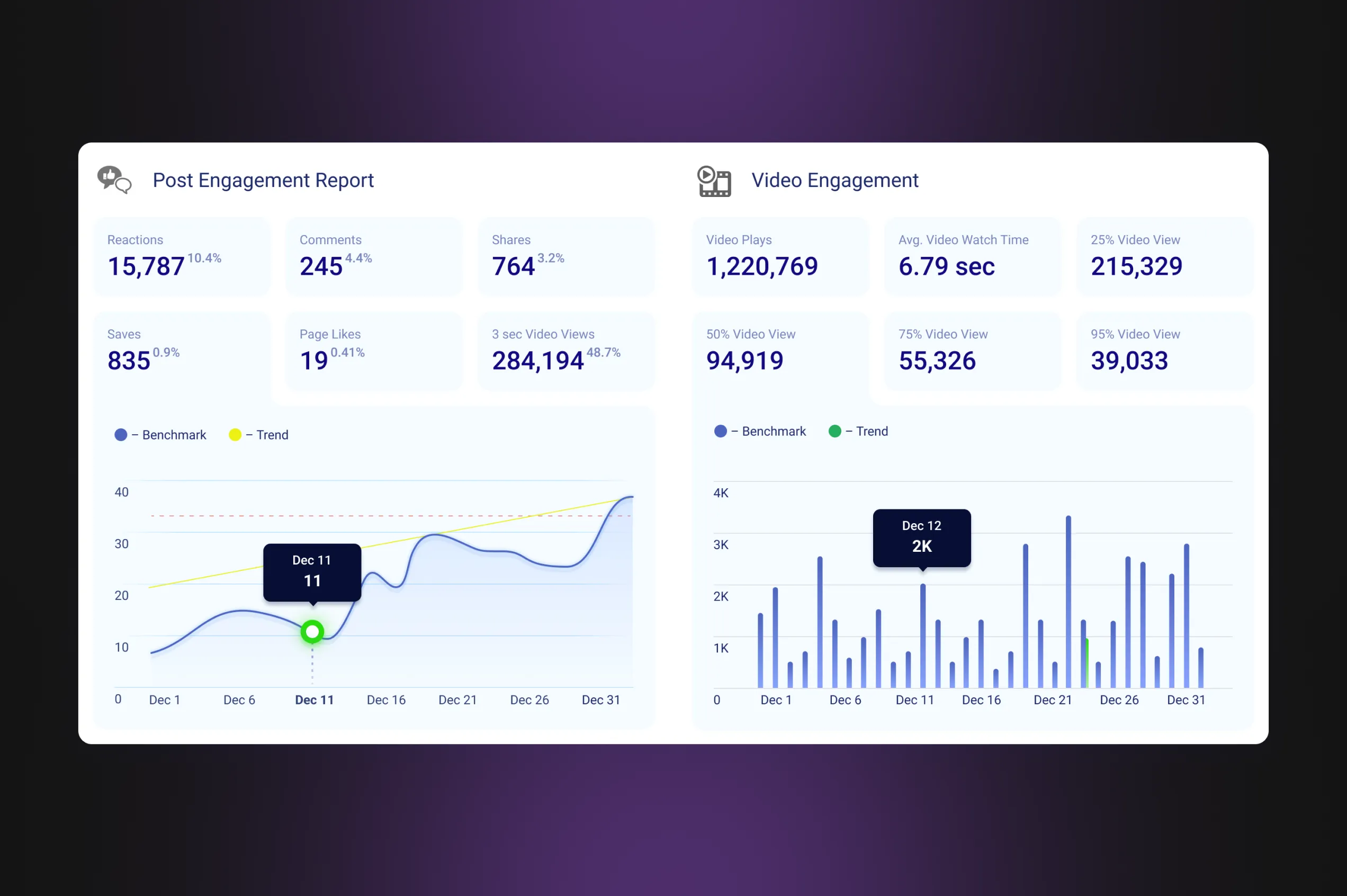
Task: Click the green data point marker on line chart
Action: [x=312, y=631]
